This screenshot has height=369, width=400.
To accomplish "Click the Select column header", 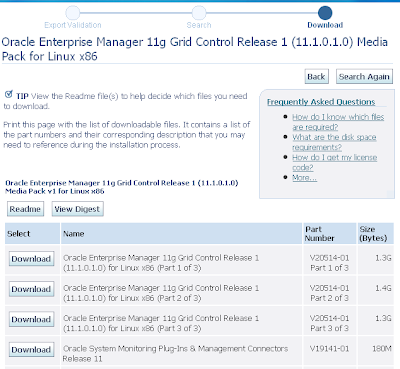I will pyautogui.click(x=32, y=234).
